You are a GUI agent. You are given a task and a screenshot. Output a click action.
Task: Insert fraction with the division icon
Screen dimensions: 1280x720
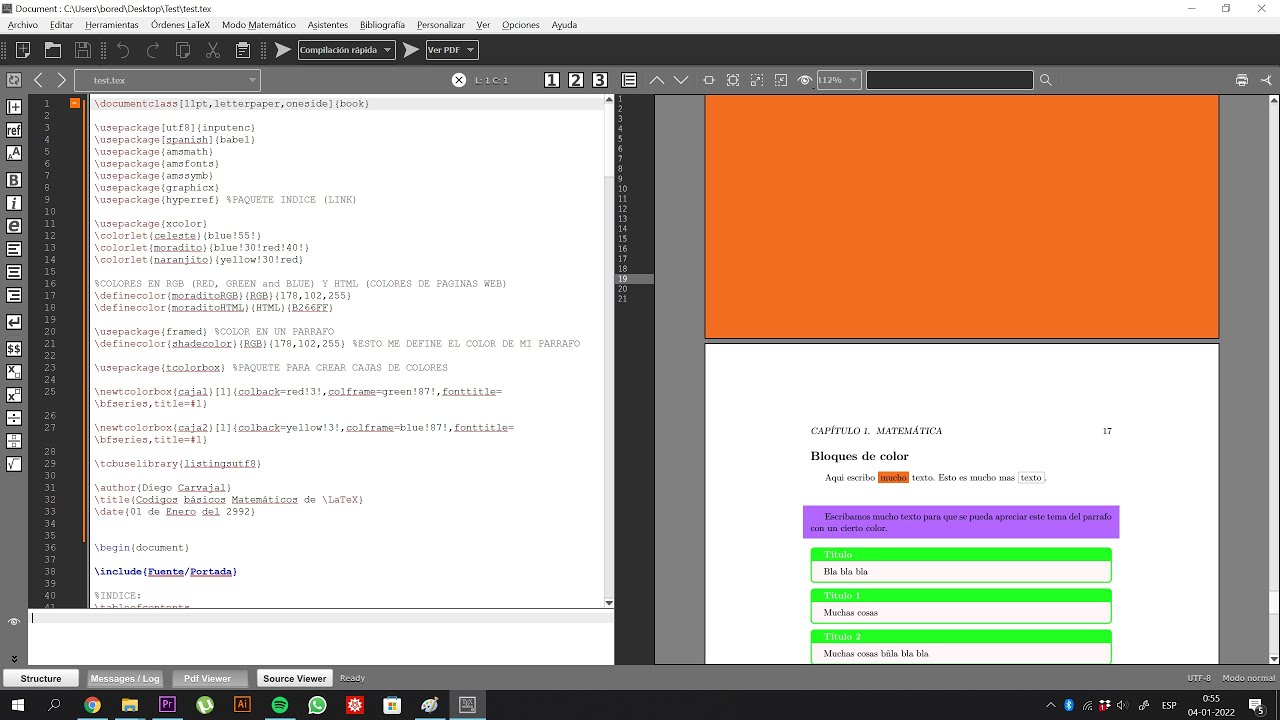pos(14,418)
